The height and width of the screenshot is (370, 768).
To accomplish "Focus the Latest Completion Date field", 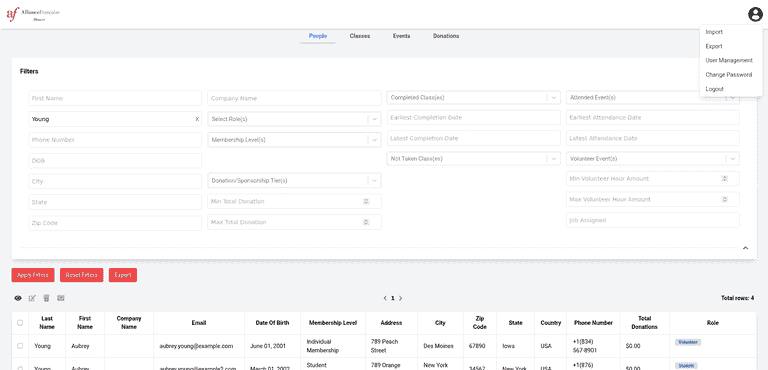I will [474, 138].
